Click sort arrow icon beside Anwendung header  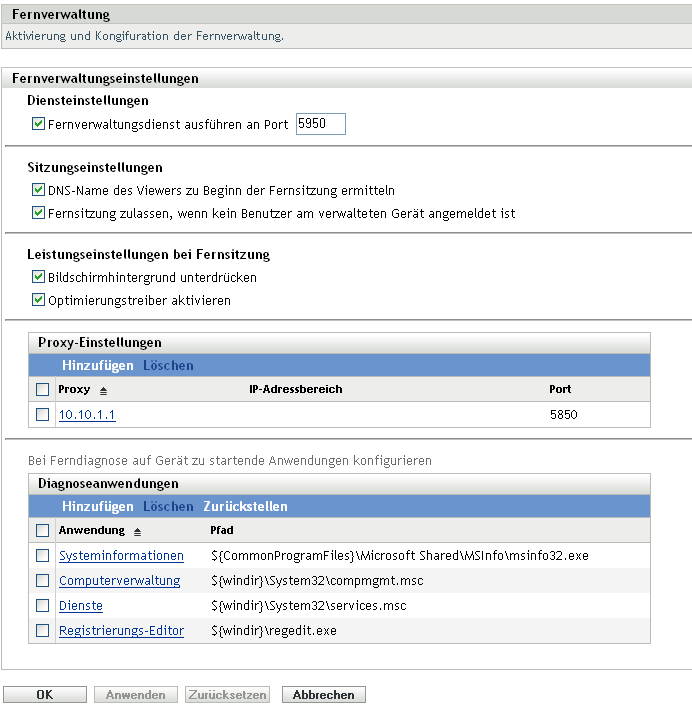click(x=137, y=531)
